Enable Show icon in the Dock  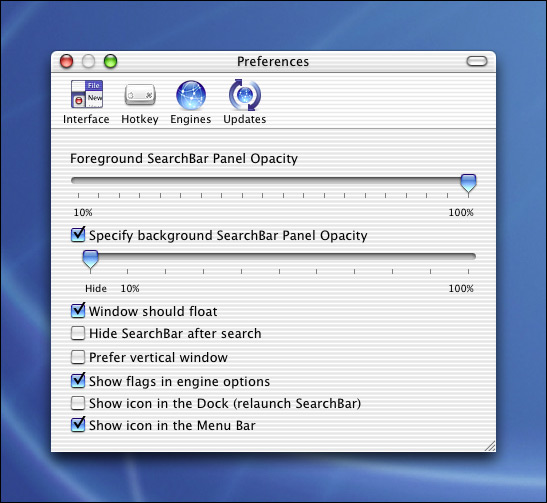click(x=77, y=403)
